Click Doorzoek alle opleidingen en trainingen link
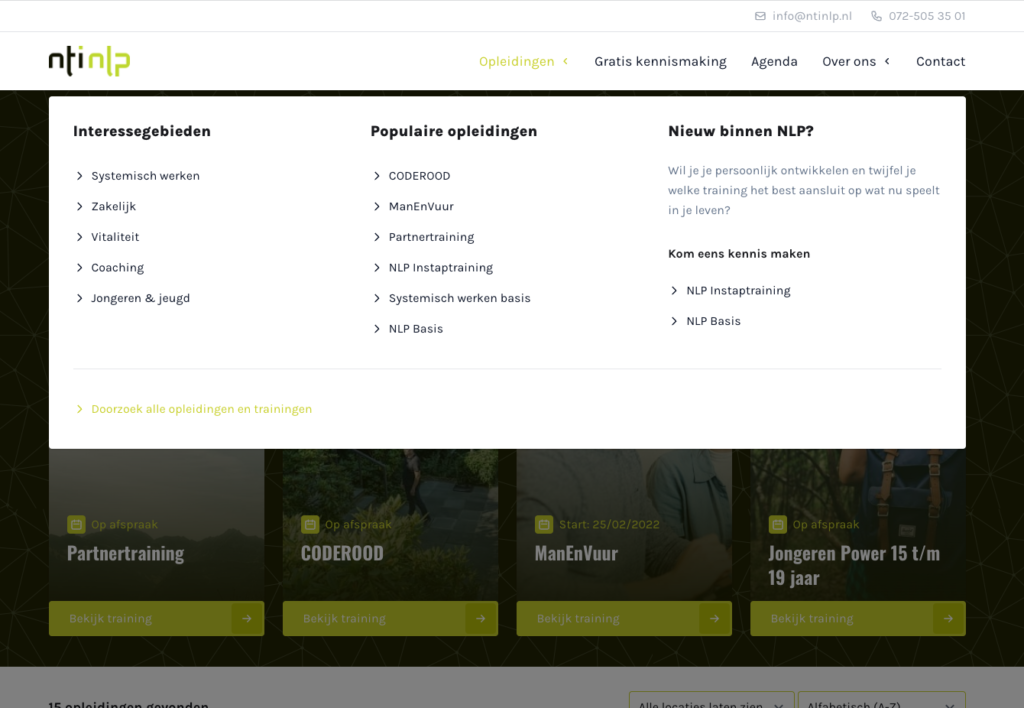 click(201, 409)
